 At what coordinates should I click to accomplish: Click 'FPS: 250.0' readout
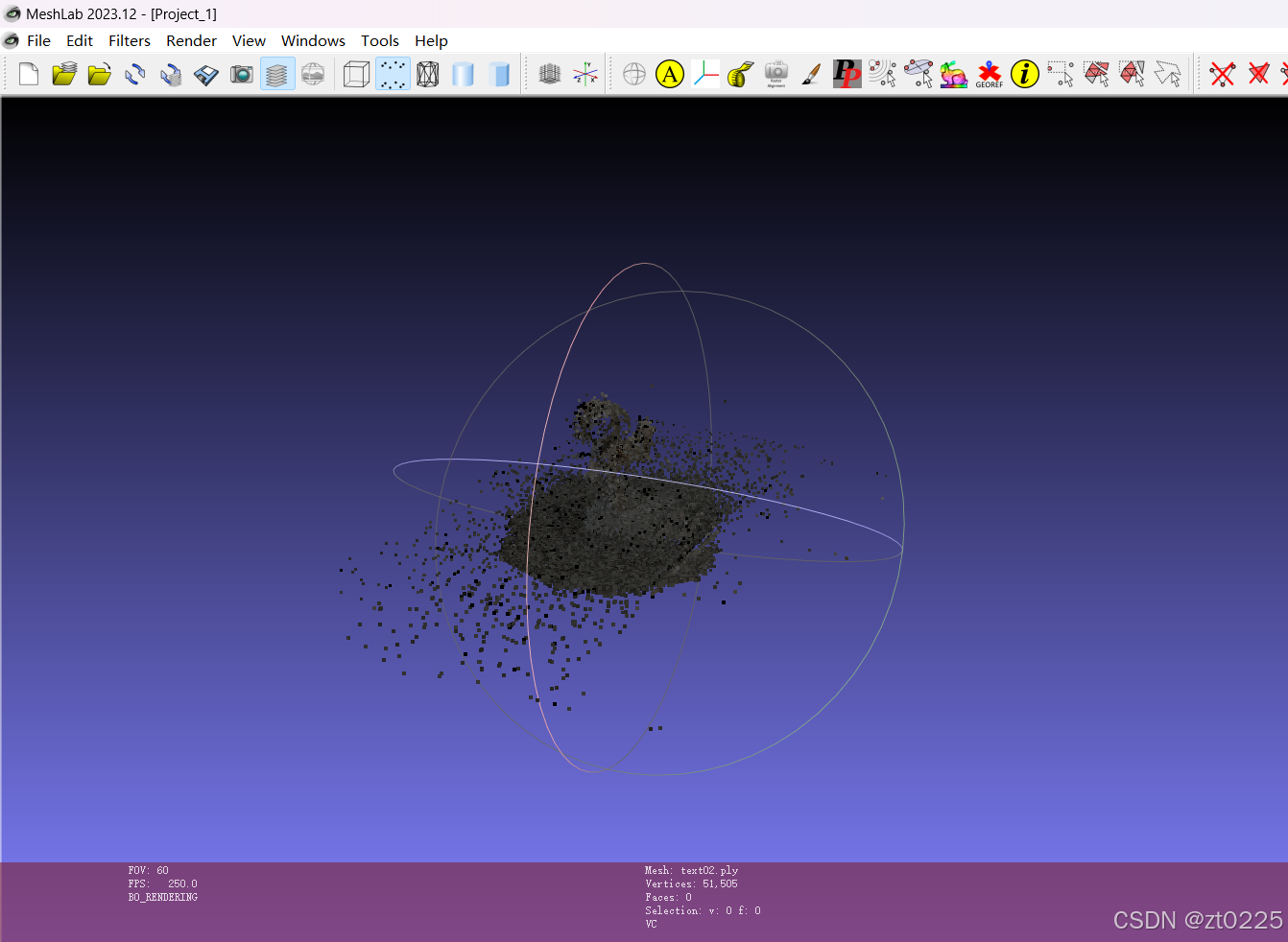(x=162, y=883)
